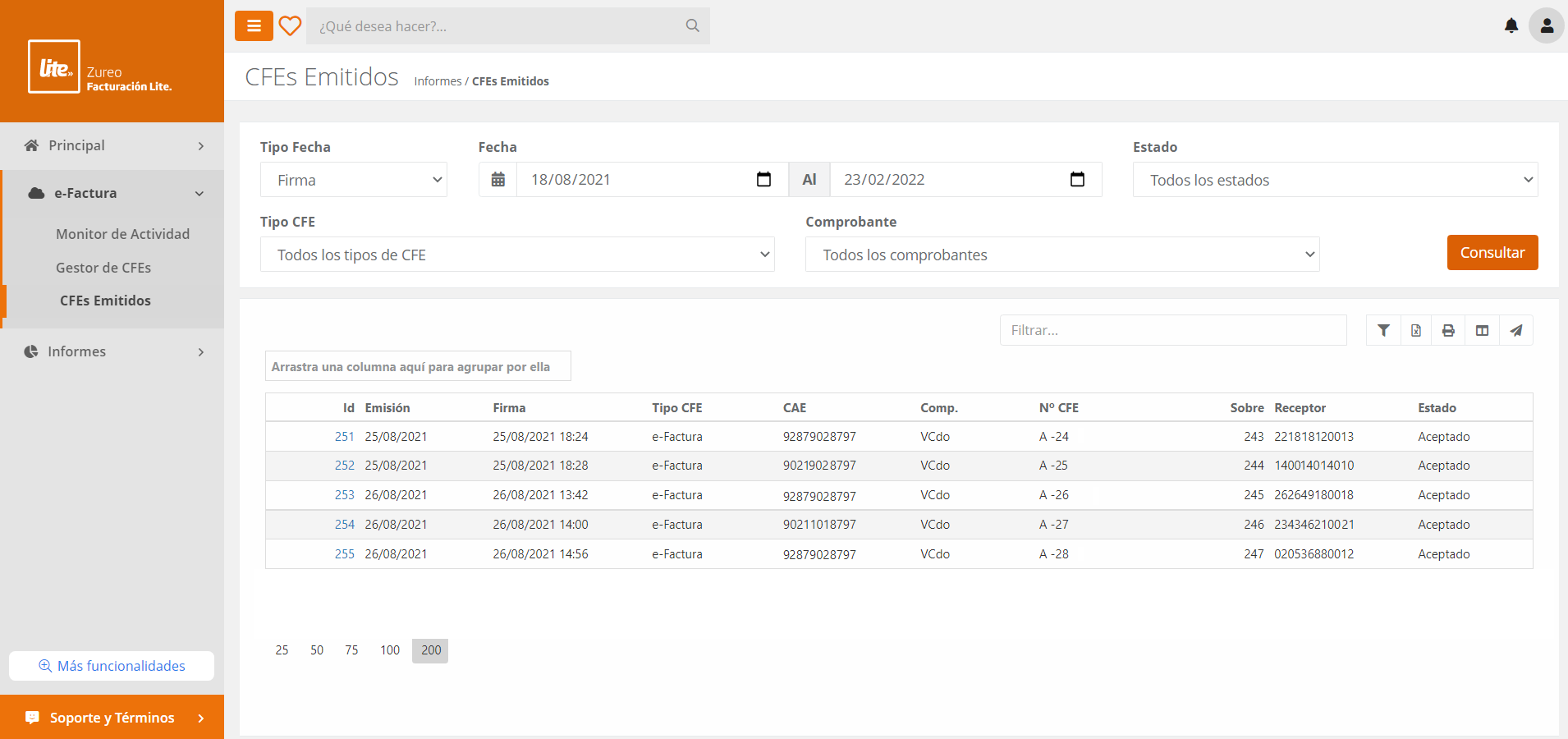
Task: Export table to Excel file
Action: click(x=1416, y=330)
